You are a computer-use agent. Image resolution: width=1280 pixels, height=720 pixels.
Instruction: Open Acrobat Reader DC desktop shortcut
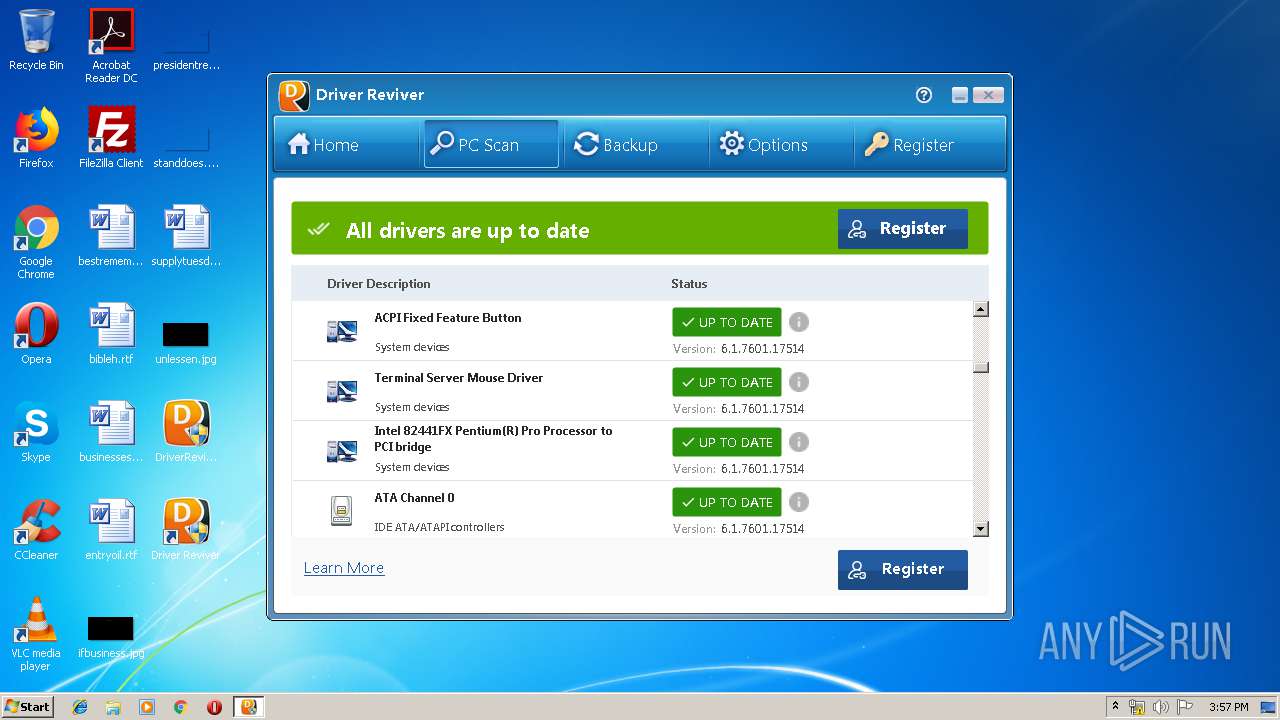point(111,46)
